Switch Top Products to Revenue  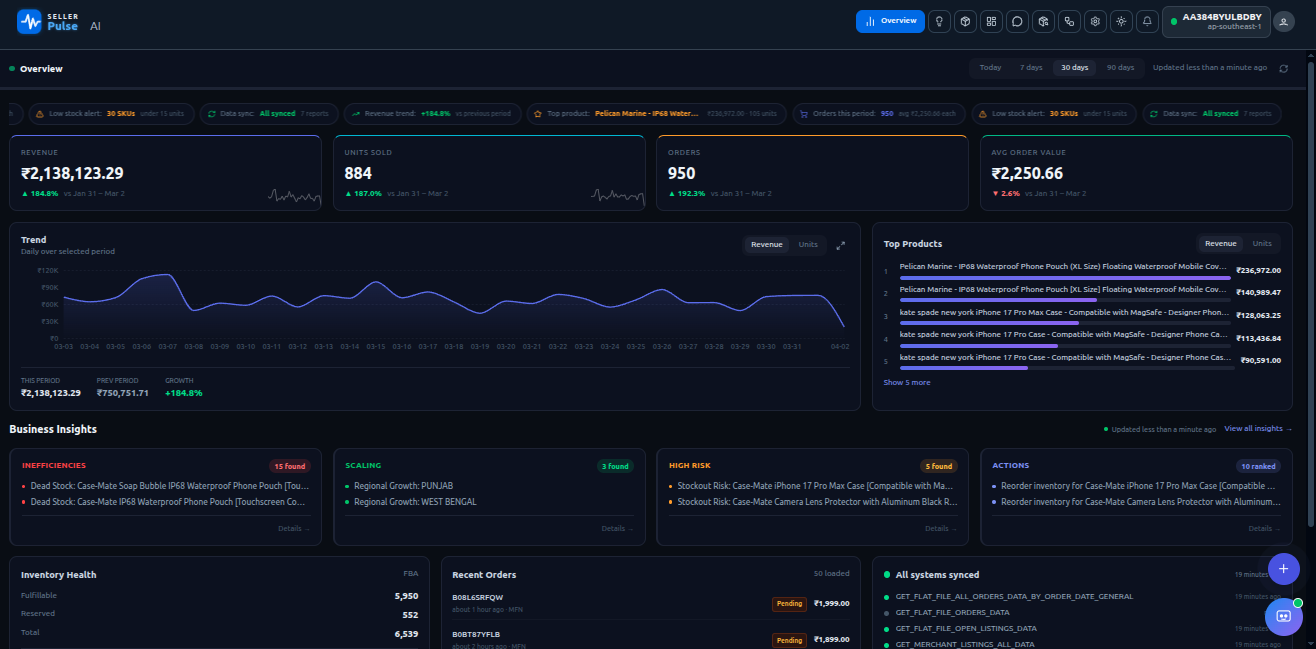point(1220,244)
